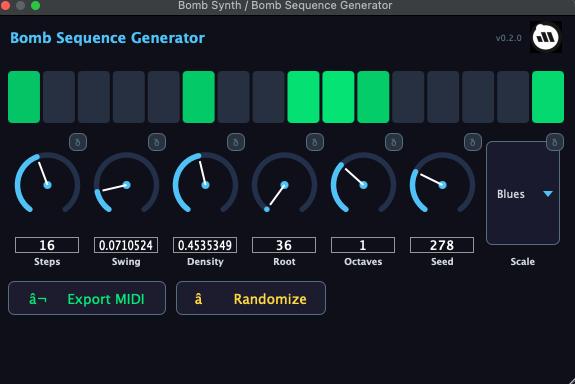
Task: Enable sequence step 2
Action: 59,97
